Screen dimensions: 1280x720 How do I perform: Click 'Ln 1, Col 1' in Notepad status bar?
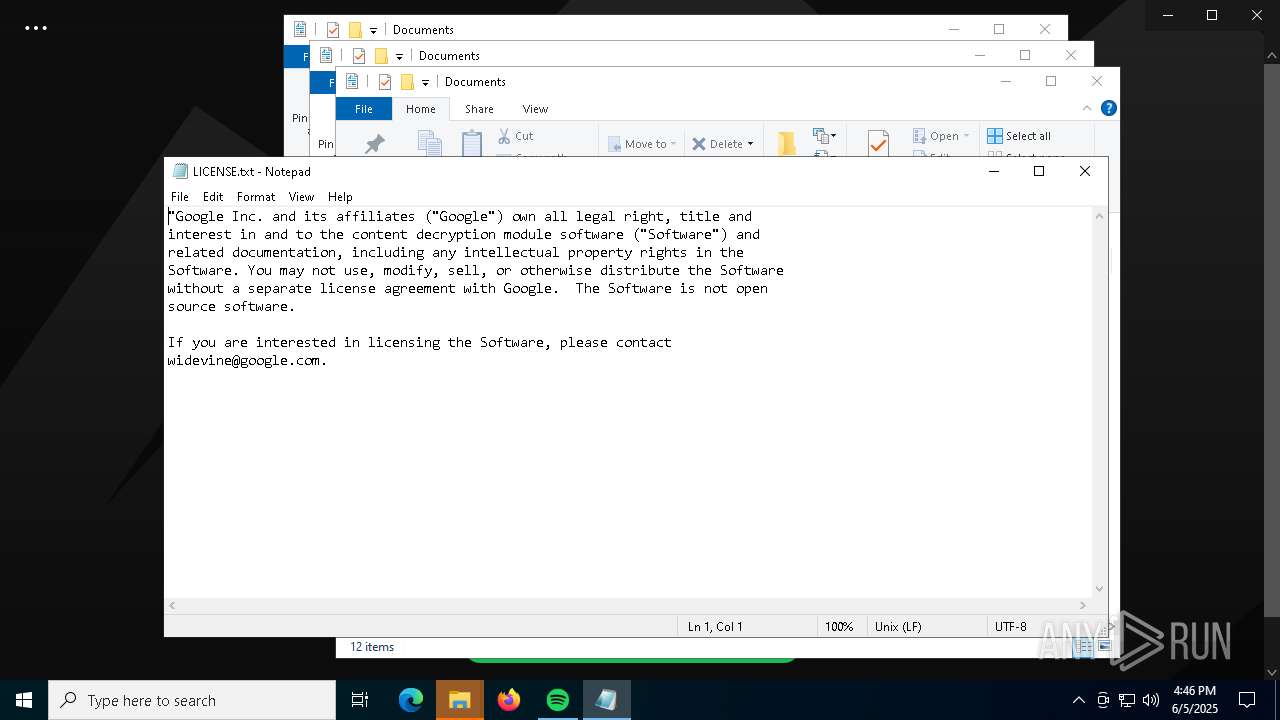click(715, 627)
